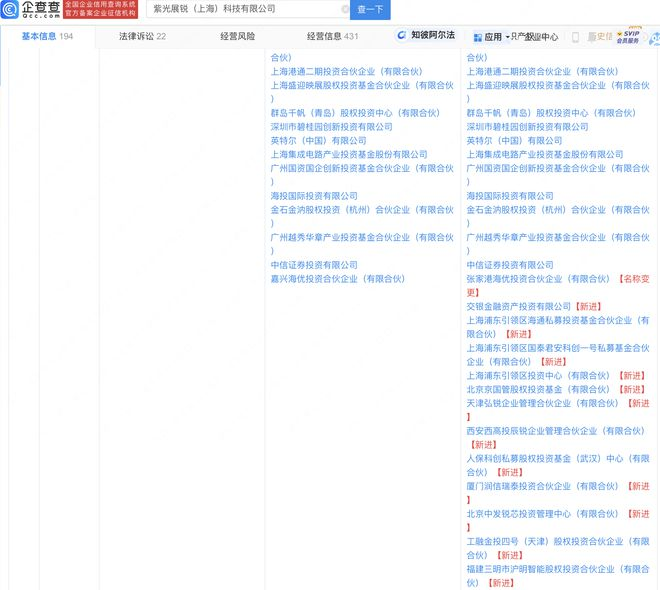The height and width of the screenshot is (590, 660).
Task: Click the mobile phone icon in header
Action: (575, 37)
